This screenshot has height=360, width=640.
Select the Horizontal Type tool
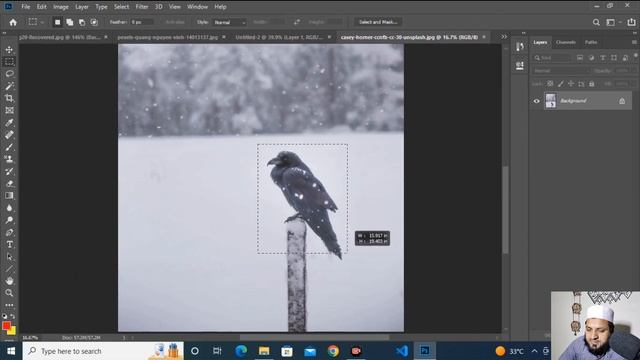coord(9,244)
